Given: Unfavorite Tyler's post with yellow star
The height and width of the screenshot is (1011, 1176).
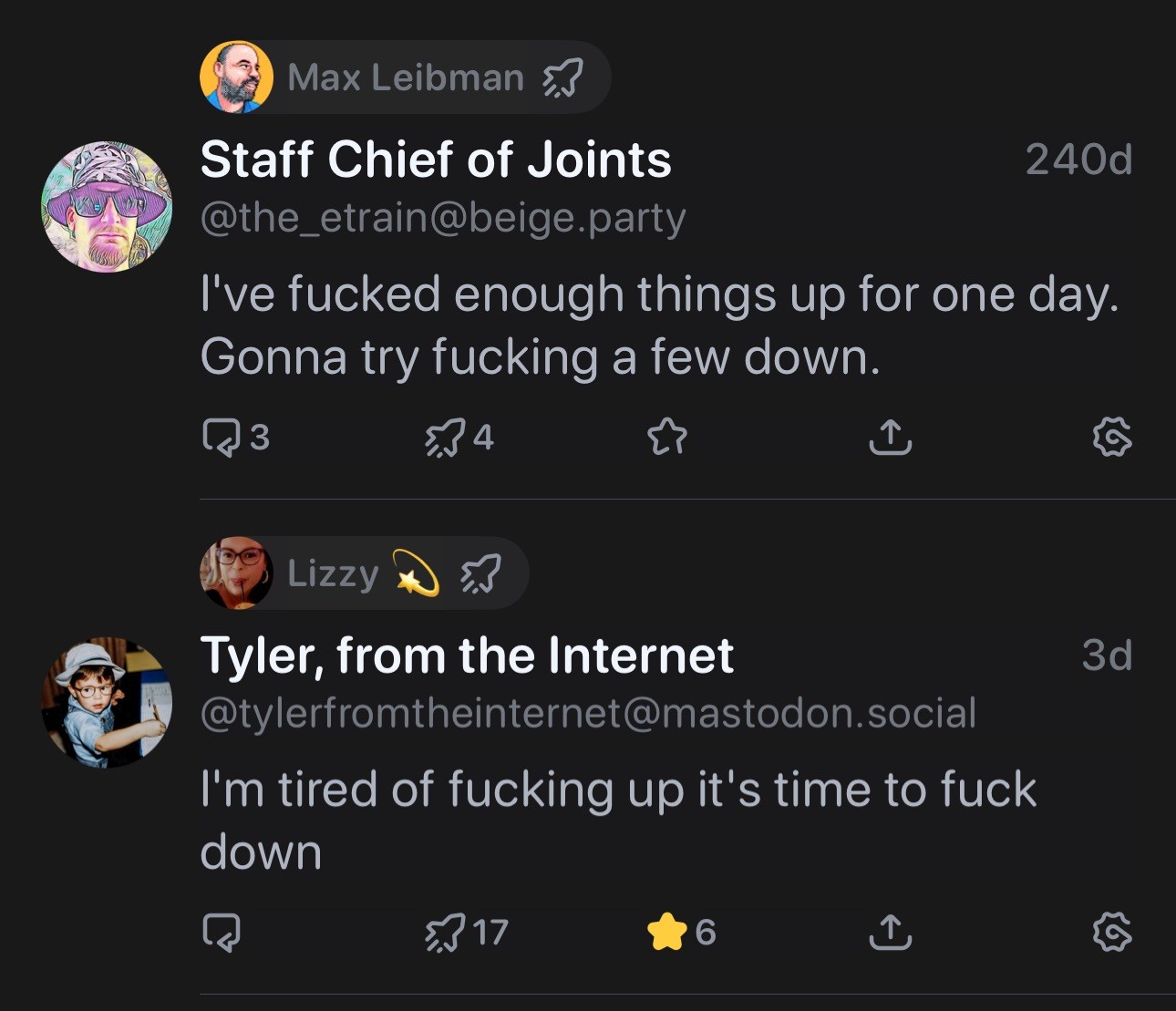Looking at the screenshot, I should (666, 932).
